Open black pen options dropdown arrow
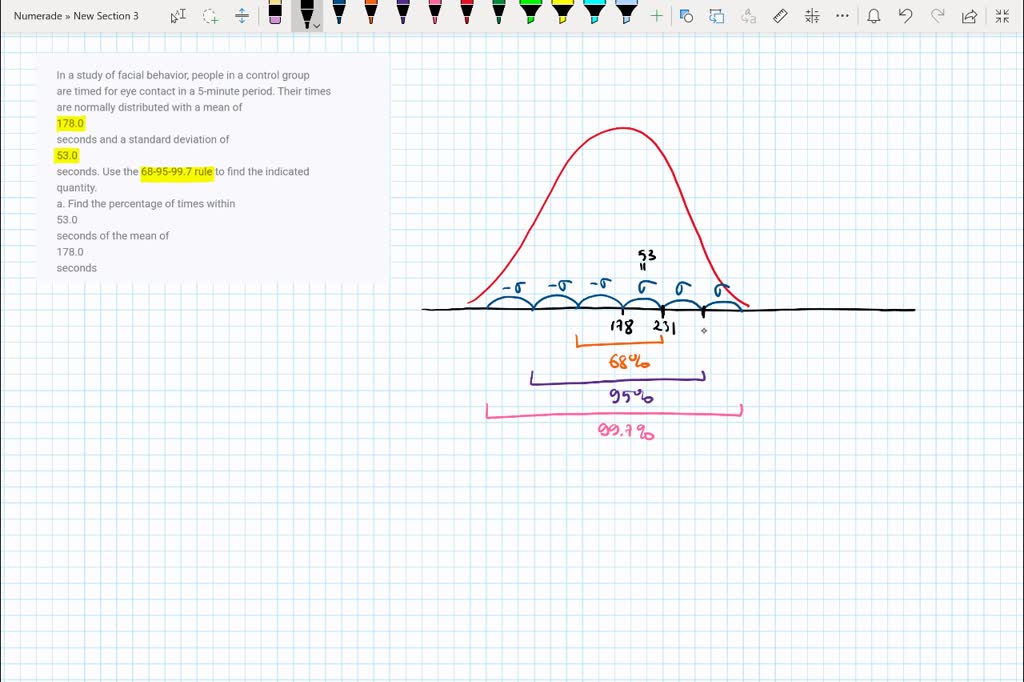Viewport: 1024px width, 682px height. [317, 26]
